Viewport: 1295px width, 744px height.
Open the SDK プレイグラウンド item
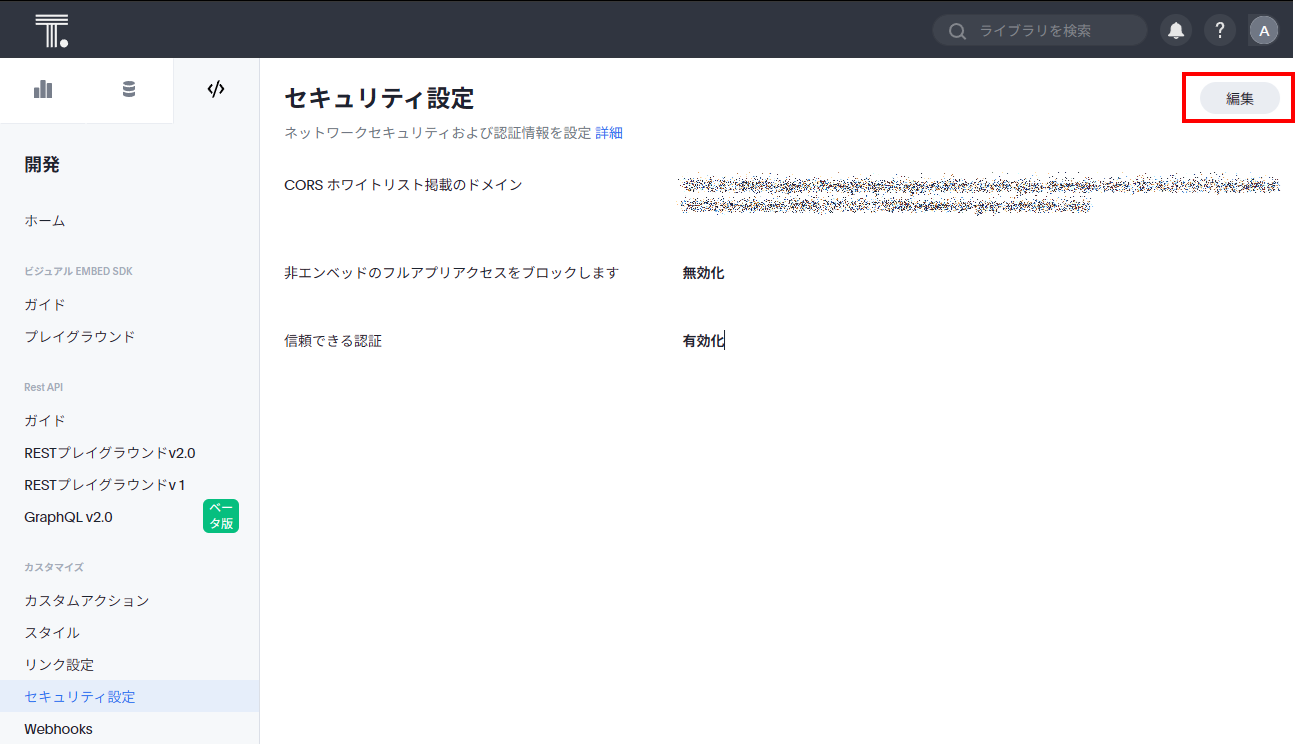coord(80,337)
